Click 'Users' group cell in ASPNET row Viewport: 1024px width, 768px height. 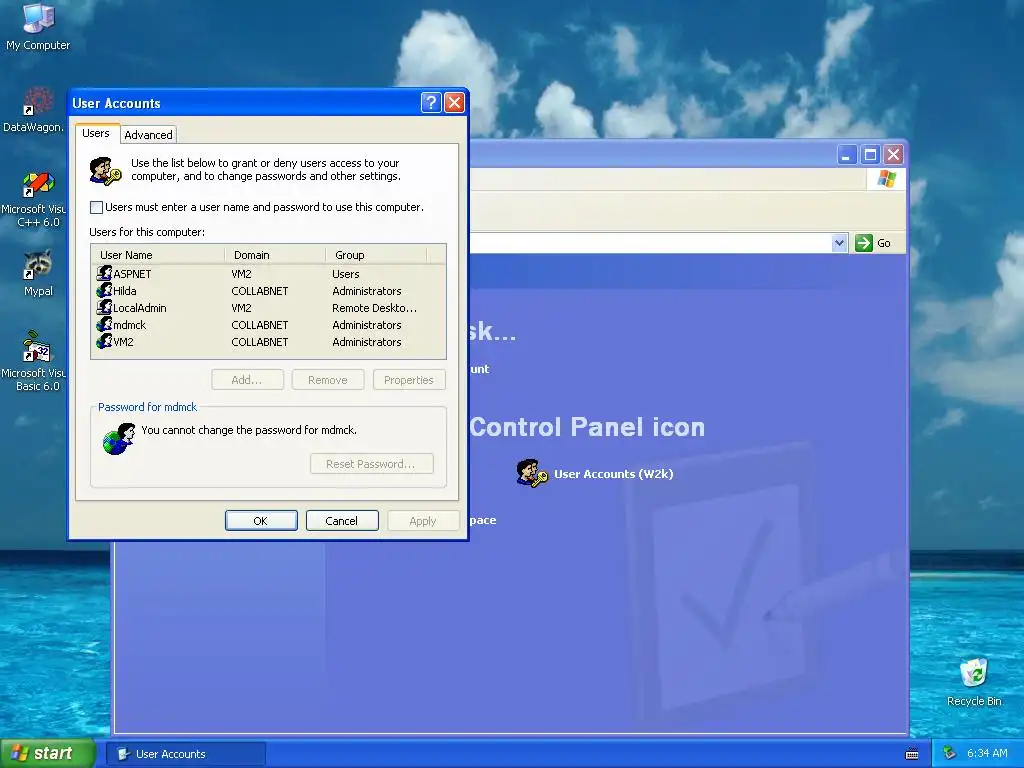point(345,274)
